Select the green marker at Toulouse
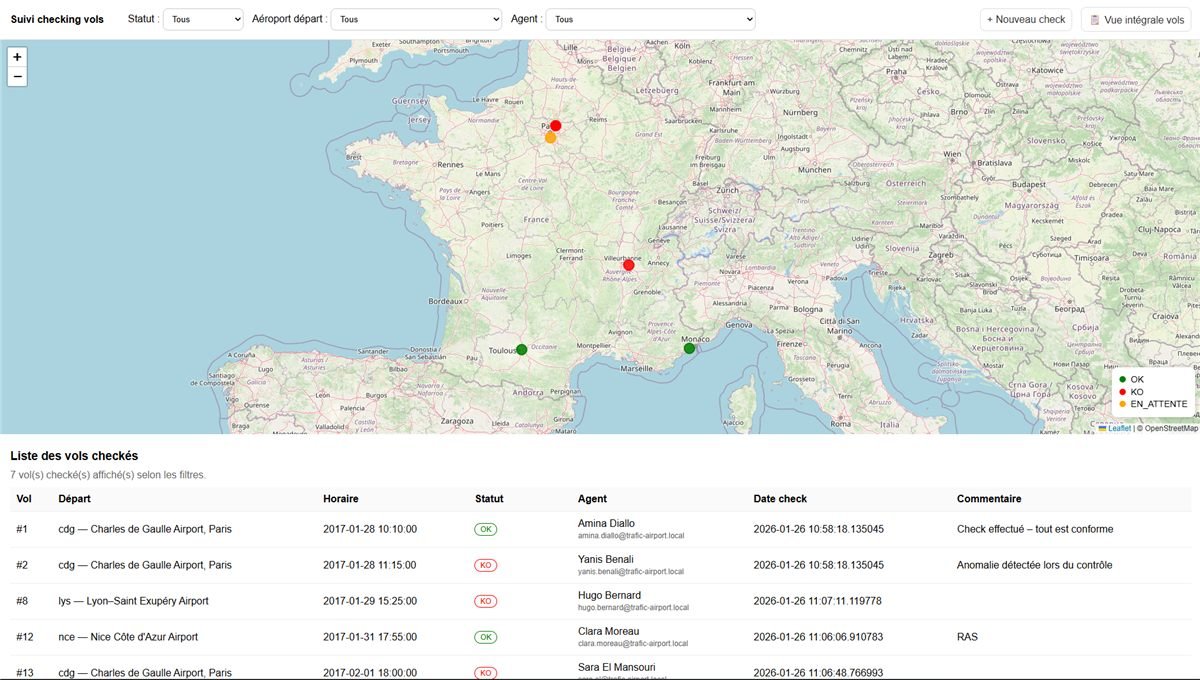Viewport: 1200px width, 680px height. tap(521, 350)
